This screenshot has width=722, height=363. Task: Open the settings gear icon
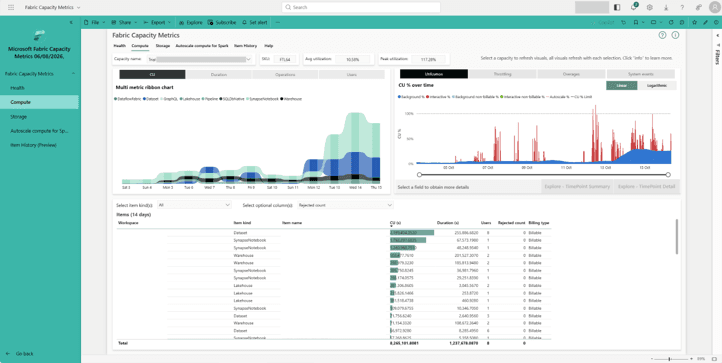point(650,7)
